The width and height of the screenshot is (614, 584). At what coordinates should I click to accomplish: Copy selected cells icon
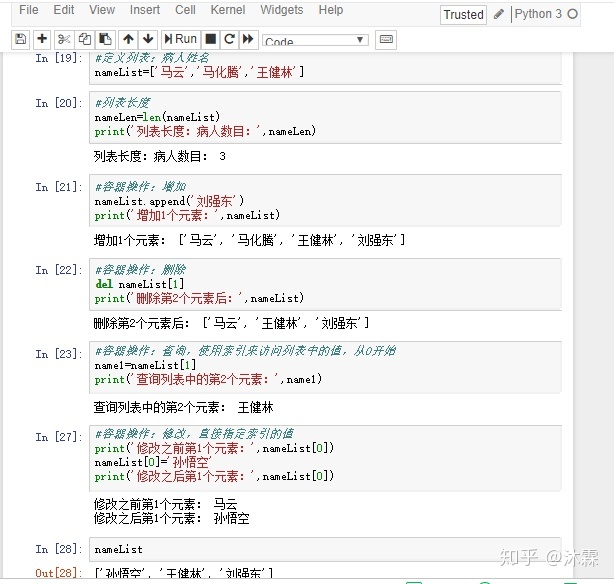(x=85, y=39)
